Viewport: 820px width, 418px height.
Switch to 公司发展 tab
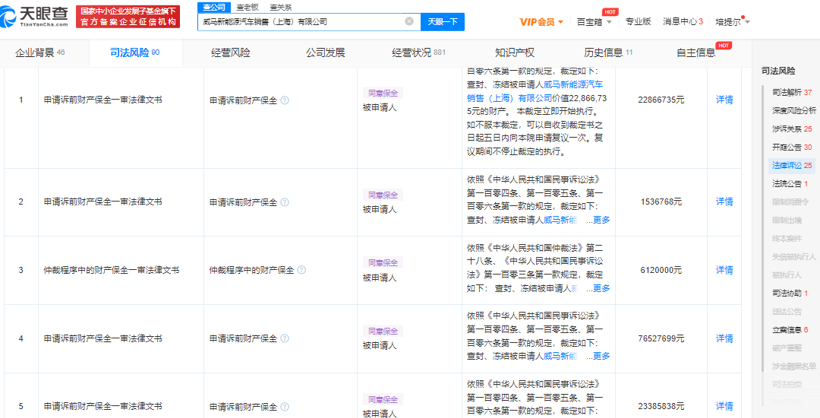[x=325, y=52]
